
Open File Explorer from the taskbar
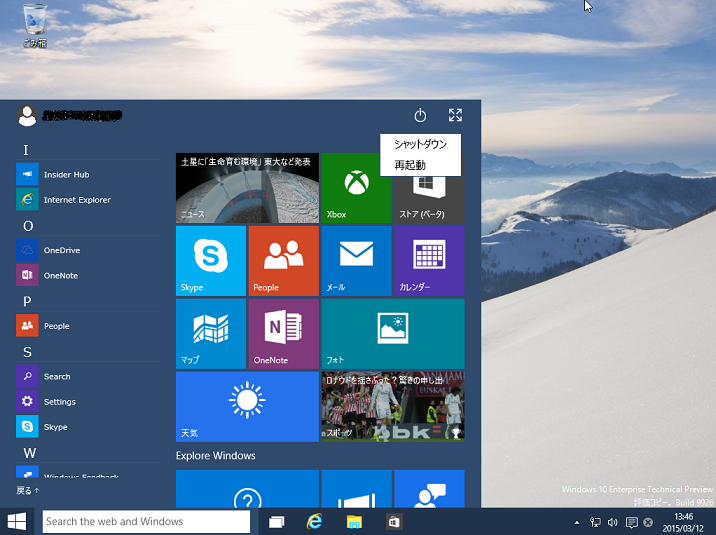[x=354, y=521]
